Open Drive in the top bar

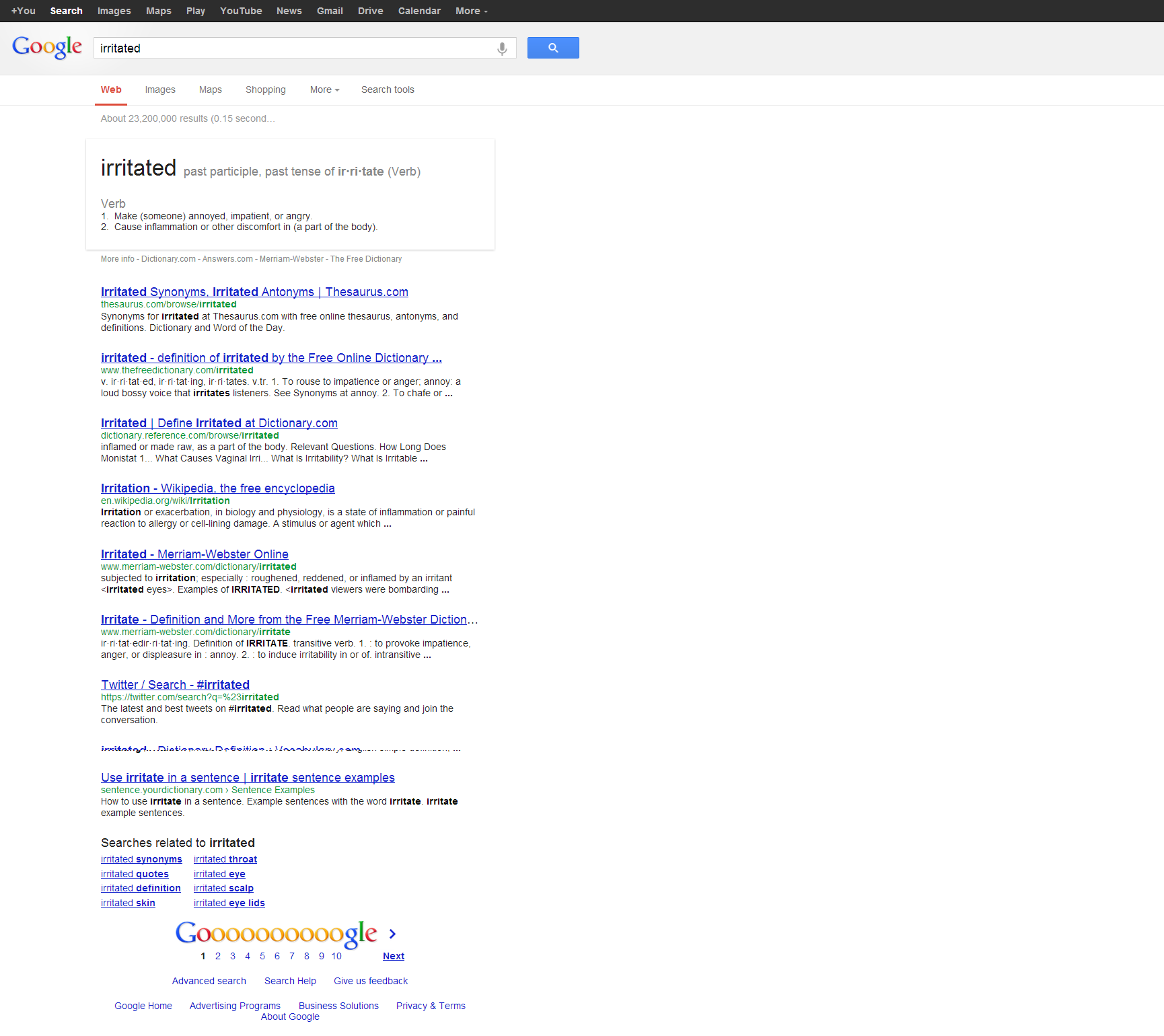pos(370,11)
